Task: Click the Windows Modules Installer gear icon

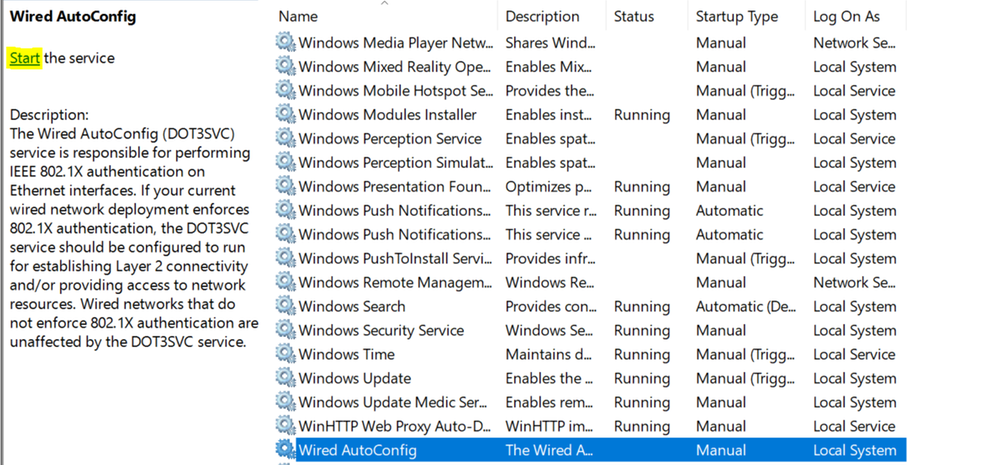Action: [286, 114]
